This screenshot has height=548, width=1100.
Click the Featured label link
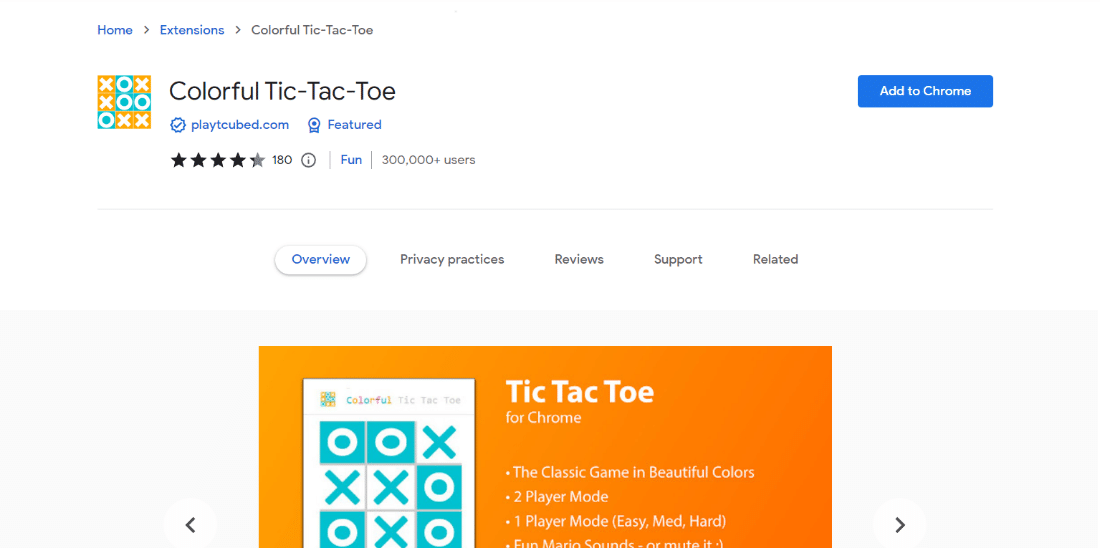pos(354,125)
